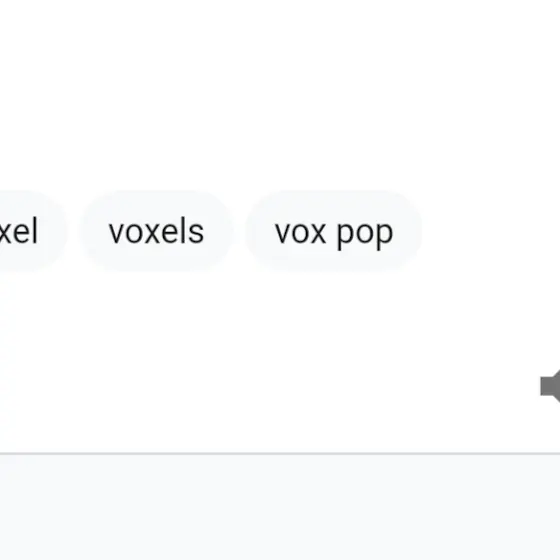Screen dimensions: 560x560
Task: Play pronunciation audio via speaker icon
Action: click(x=550, y=386)
